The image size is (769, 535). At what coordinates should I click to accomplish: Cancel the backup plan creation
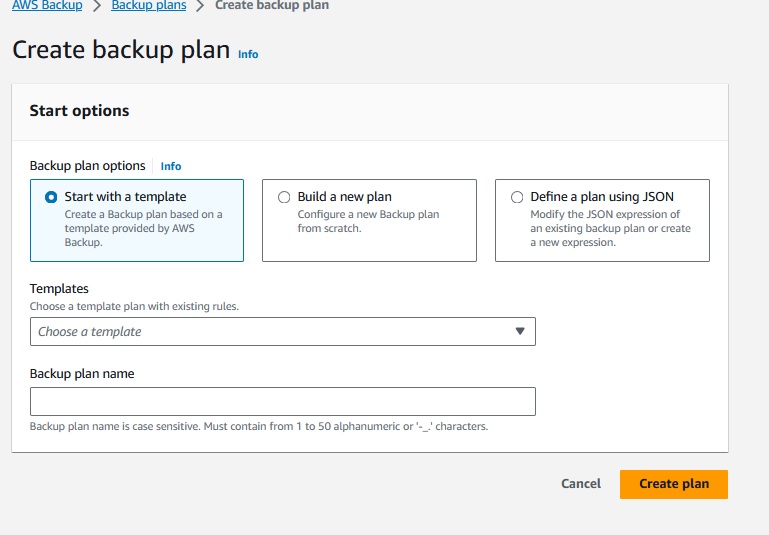pos(581,484)
